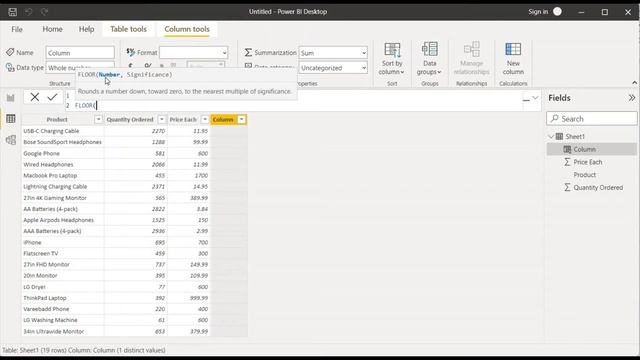This screenshot has width=640, height=360.
Task: Select Product field in Fields pane
Action: pyautogui.click(x=584, y=175)
